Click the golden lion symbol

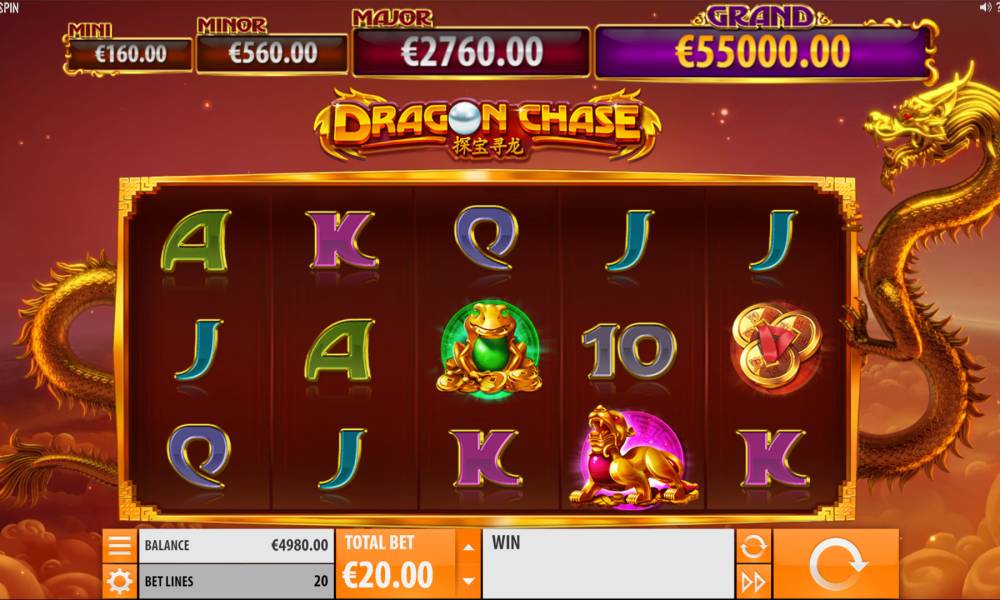(x=633, y=458)
